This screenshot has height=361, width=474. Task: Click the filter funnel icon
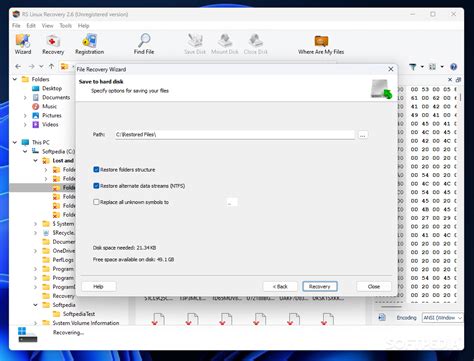click(x=413, y=67)
